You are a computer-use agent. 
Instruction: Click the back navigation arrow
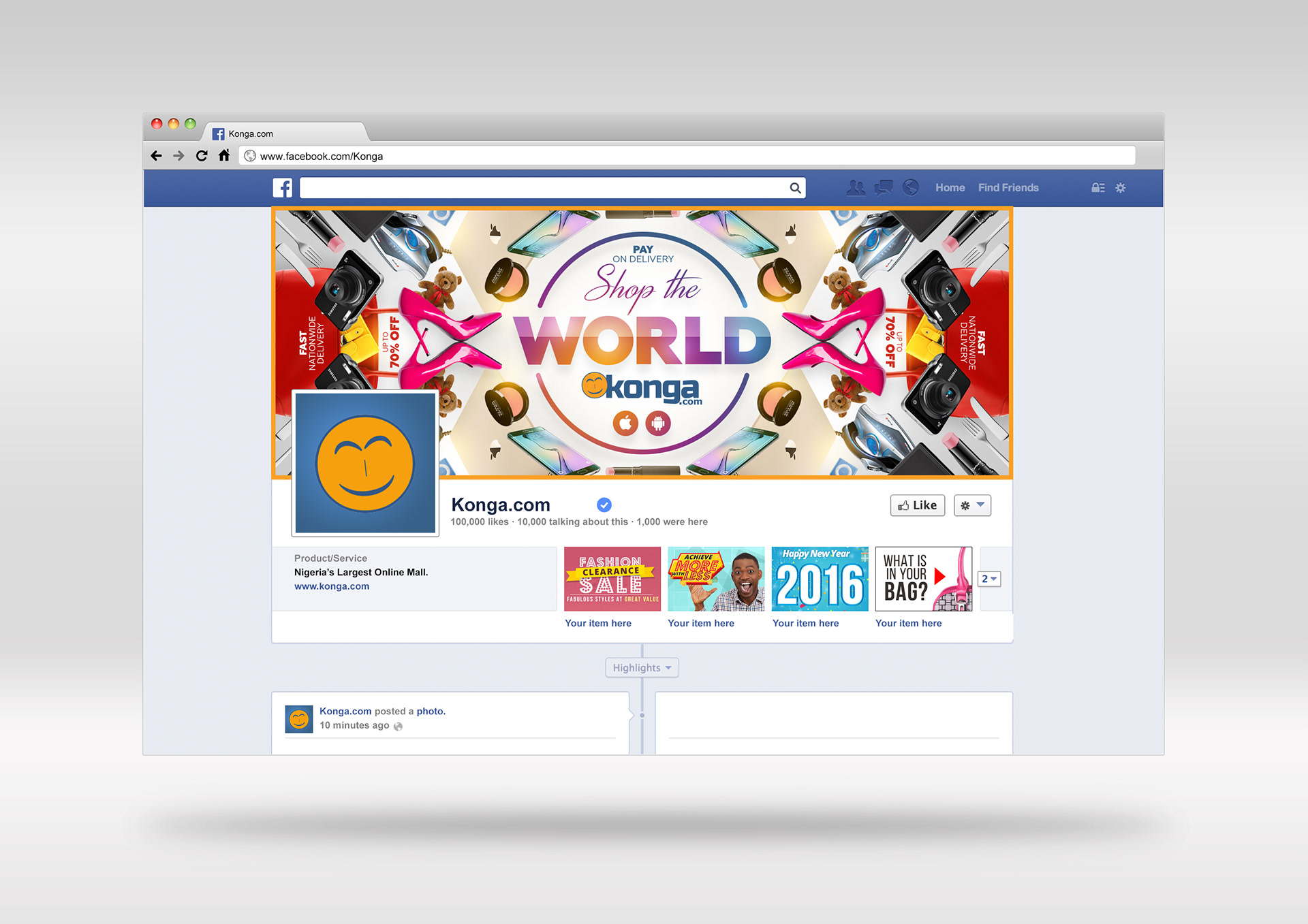(x=157, y=156)
